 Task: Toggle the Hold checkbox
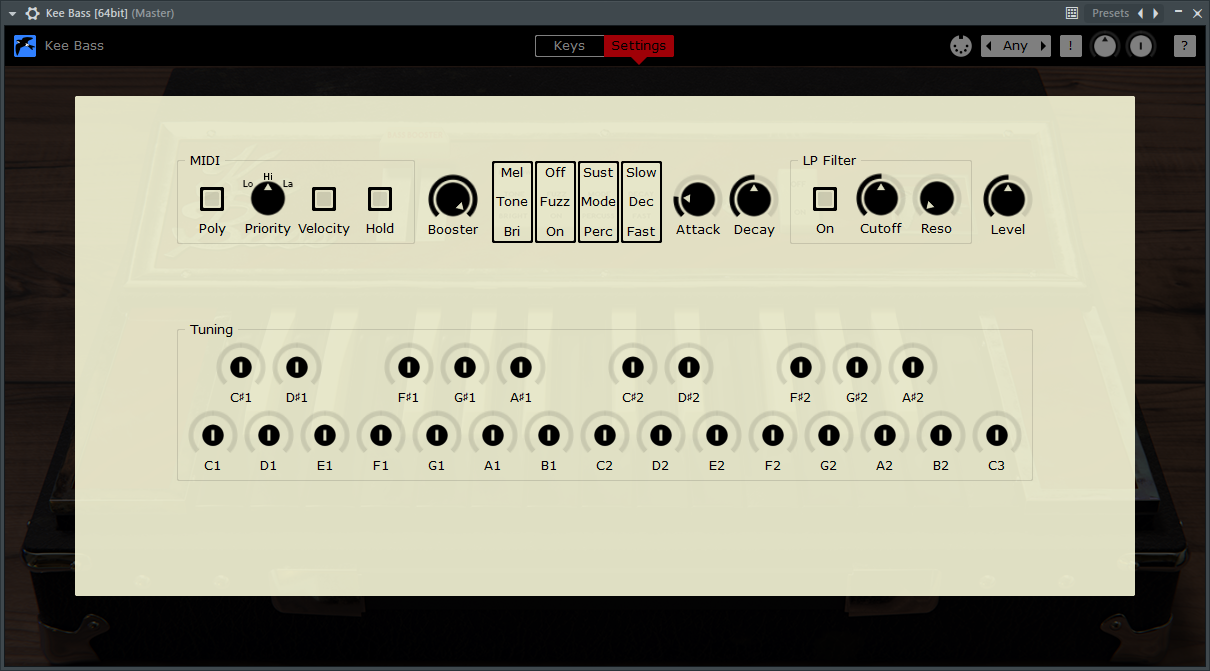click(380, 199)
